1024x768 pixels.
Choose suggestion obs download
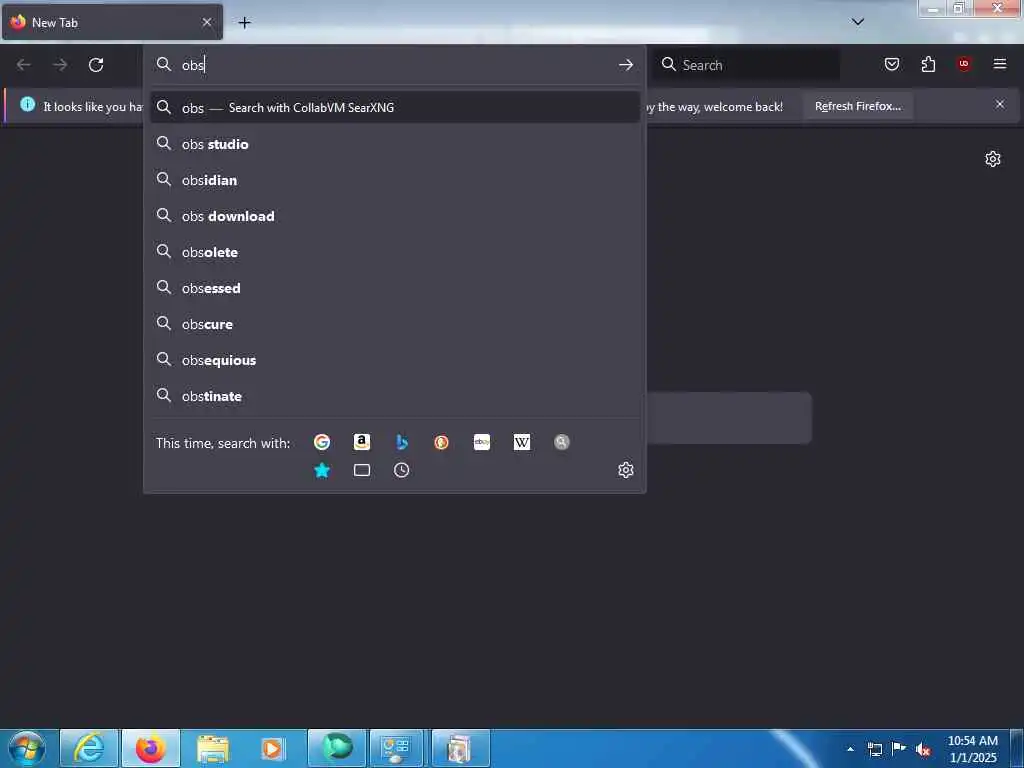[394, 216]
